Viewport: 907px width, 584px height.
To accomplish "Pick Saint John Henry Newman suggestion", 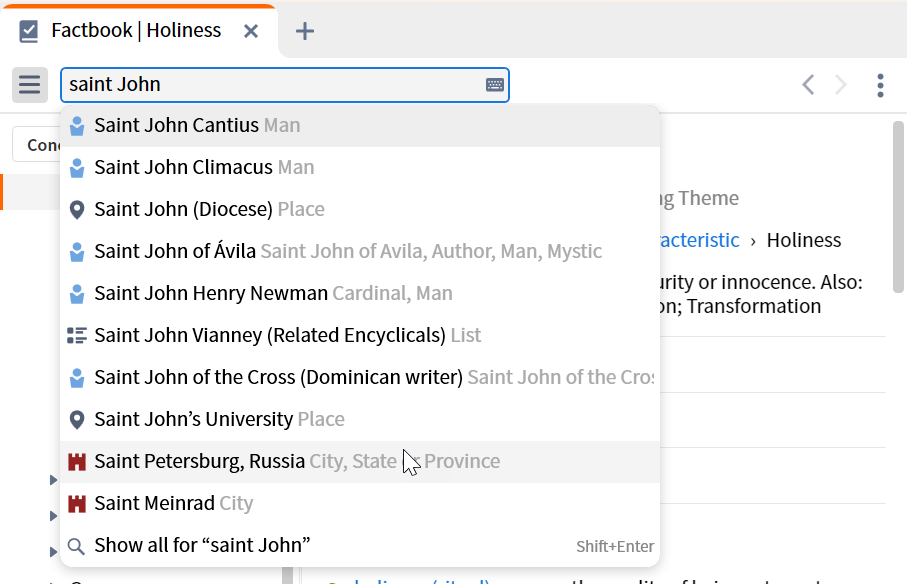I will click(x=360, y=293).
